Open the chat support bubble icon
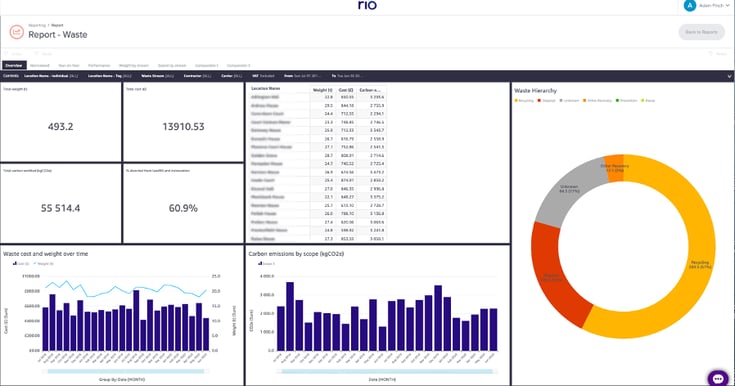The width and height of the screenshot is (735, 386). tap(718, 378)
